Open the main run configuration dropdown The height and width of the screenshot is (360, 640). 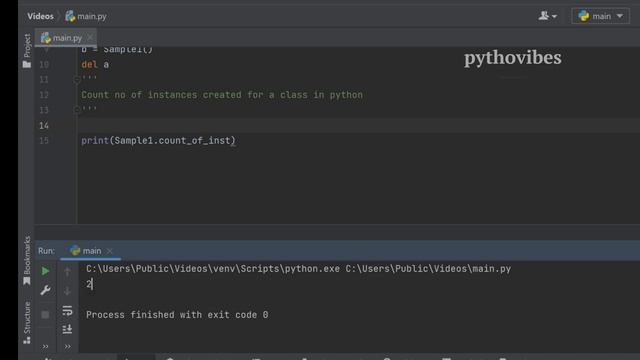[x=600, y=16]
